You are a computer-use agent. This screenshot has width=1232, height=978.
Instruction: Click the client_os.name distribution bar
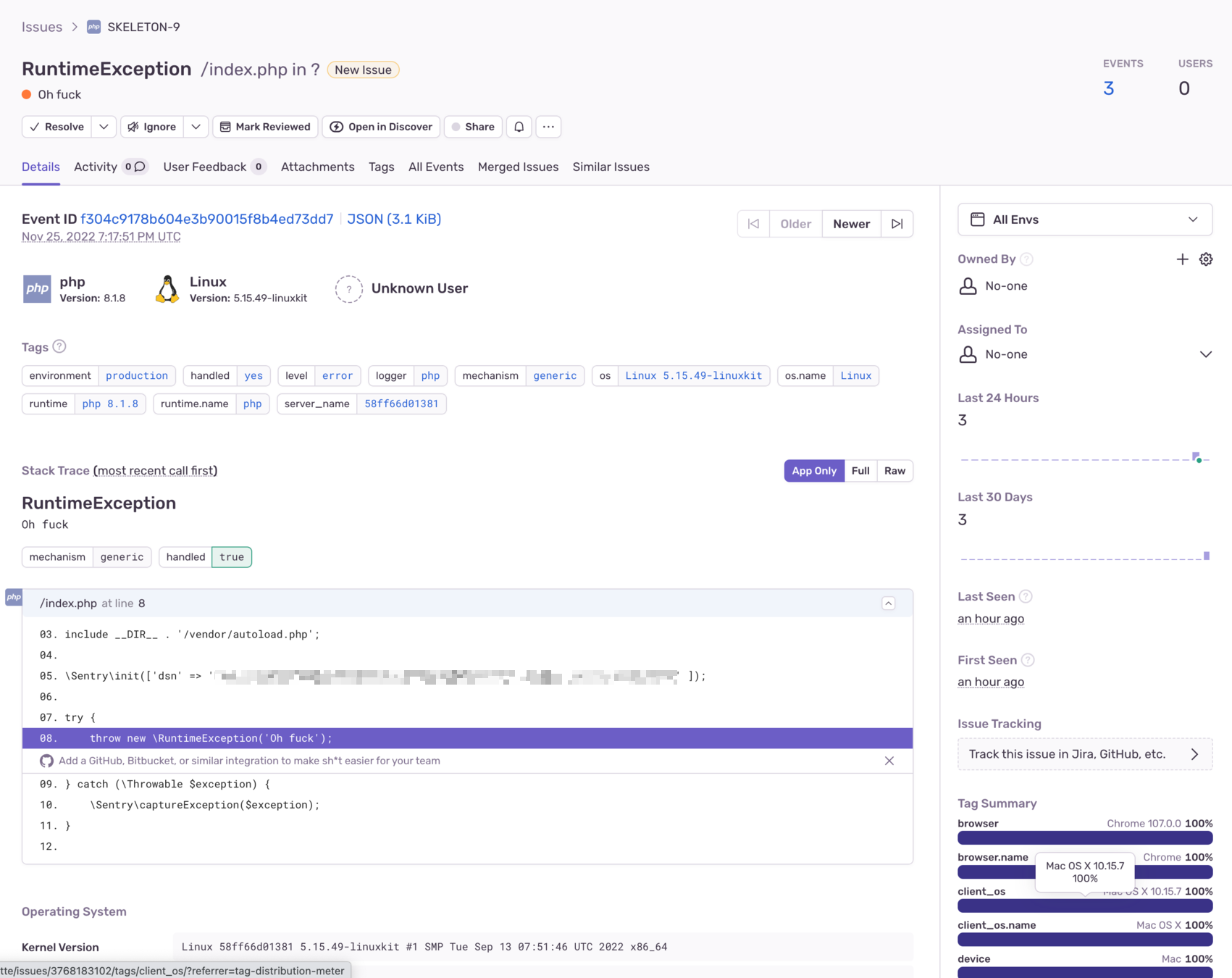click(1085, 940)
